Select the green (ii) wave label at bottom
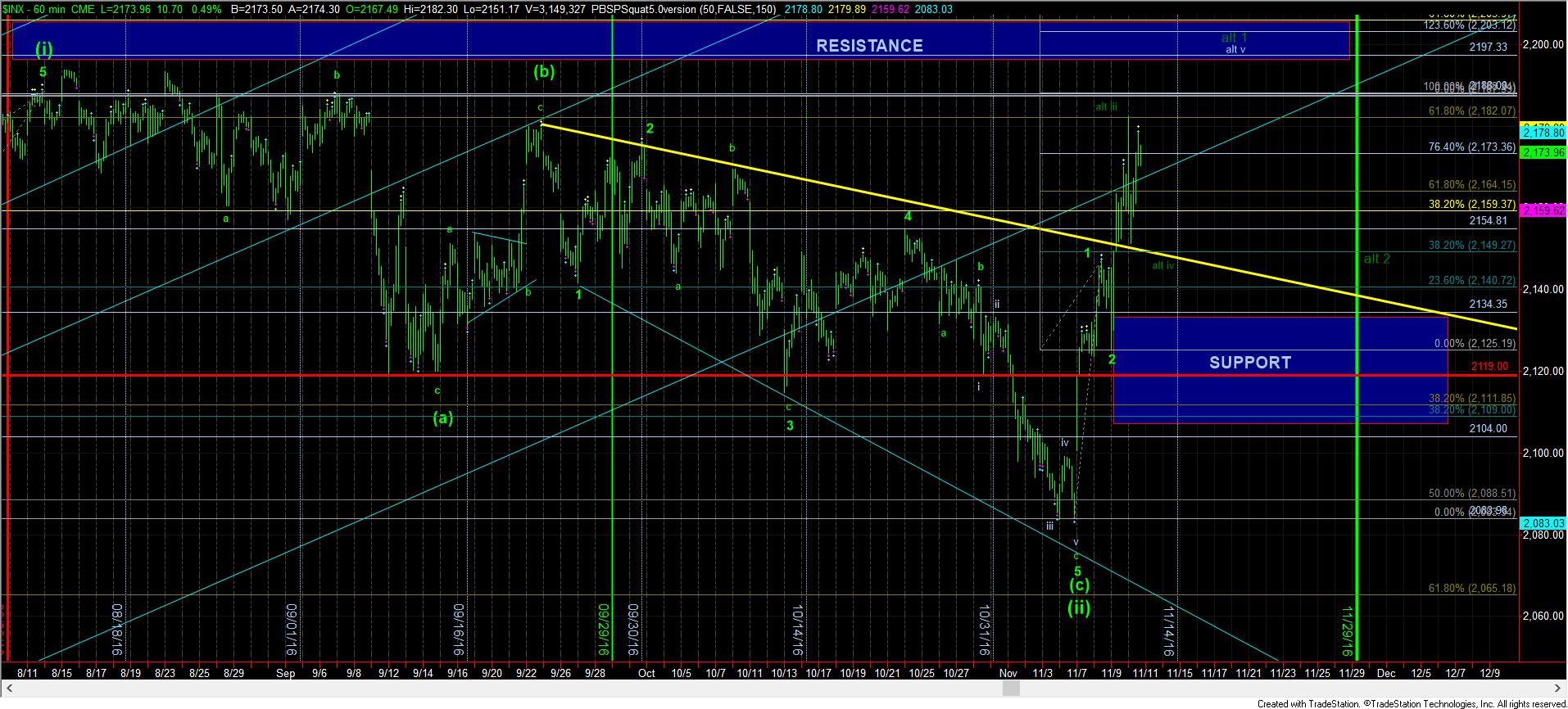 [x=1078, y=607]
